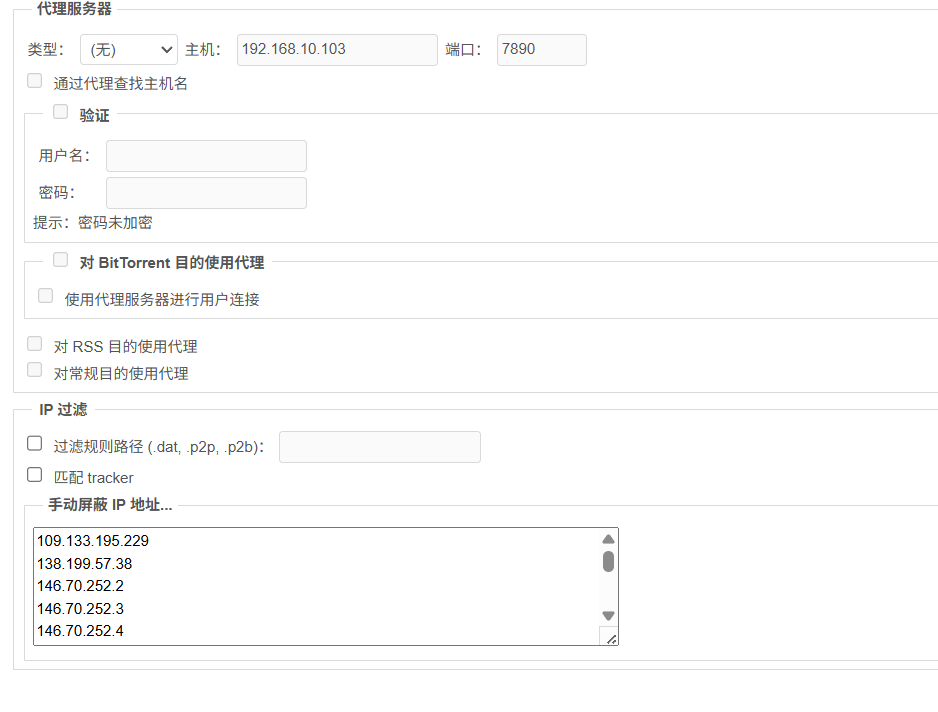Click the textarea resize handle corner

(x=610, y=637)
